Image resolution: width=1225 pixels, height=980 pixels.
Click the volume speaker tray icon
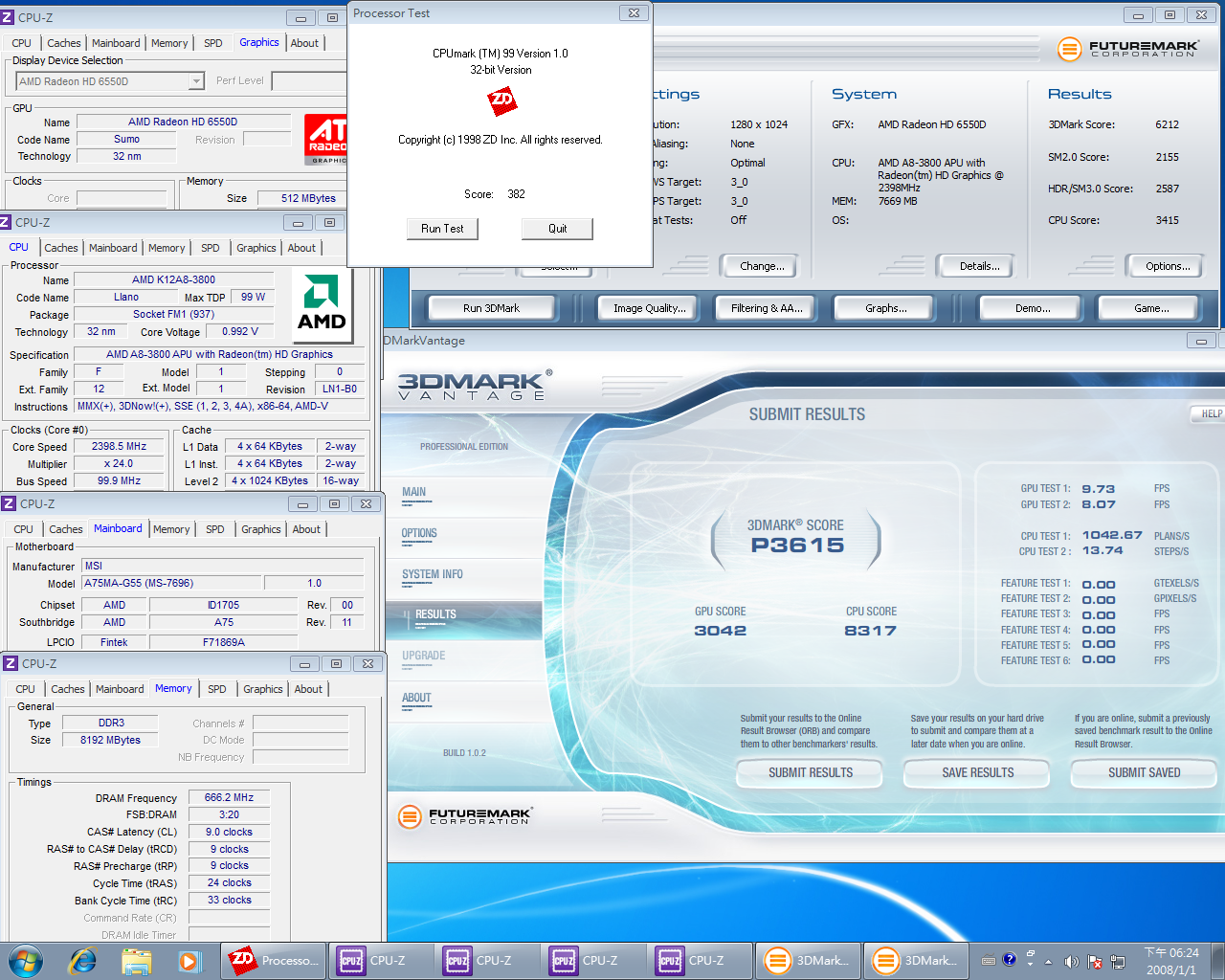coord(1071,961)
